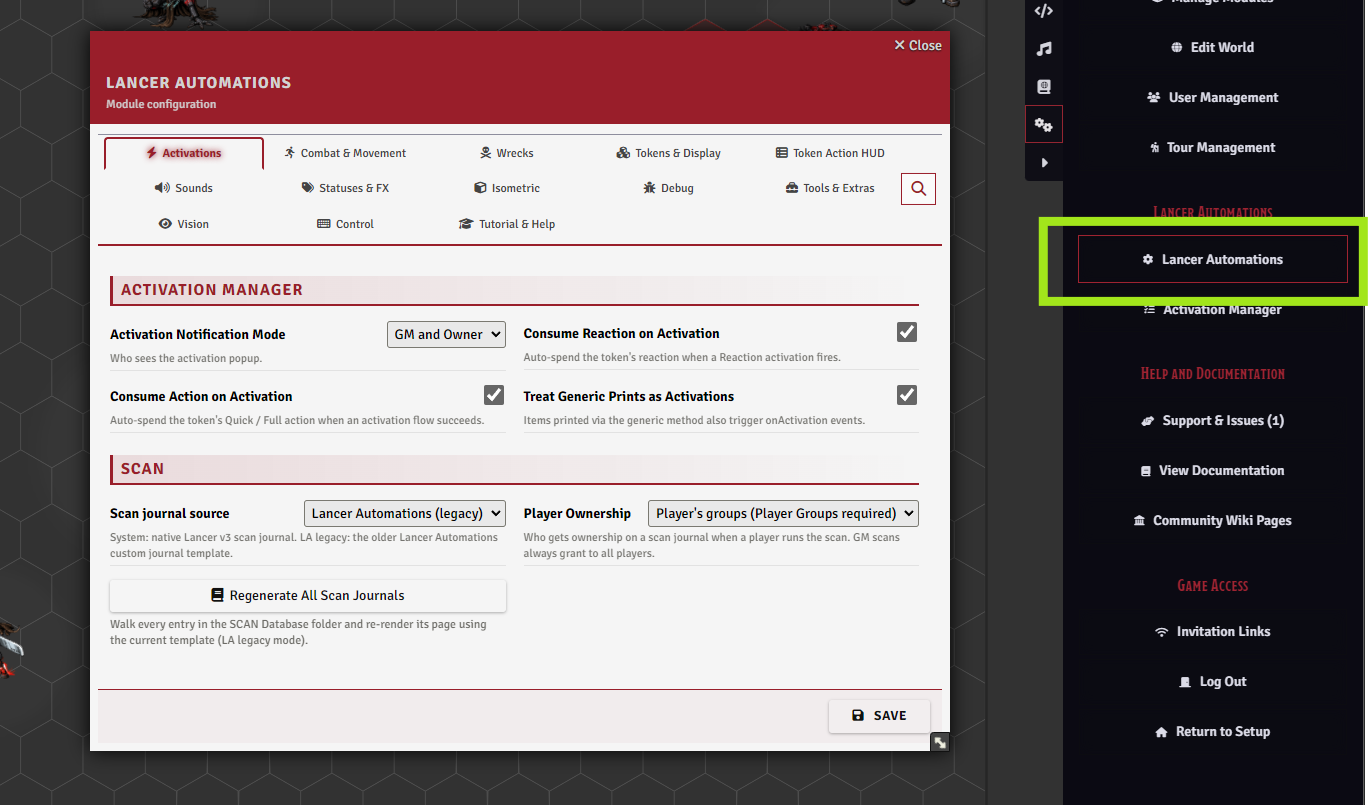Viewport: 1369px width, 805px height.
Task: Click Regenerate All Scan Journals button
Action: point(308,595)
